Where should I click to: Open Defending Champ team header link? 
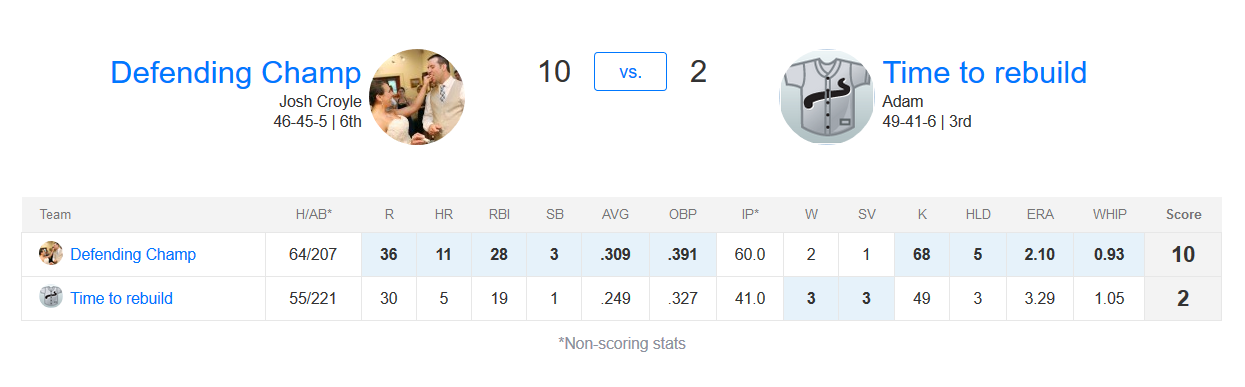tap(235, 72)
